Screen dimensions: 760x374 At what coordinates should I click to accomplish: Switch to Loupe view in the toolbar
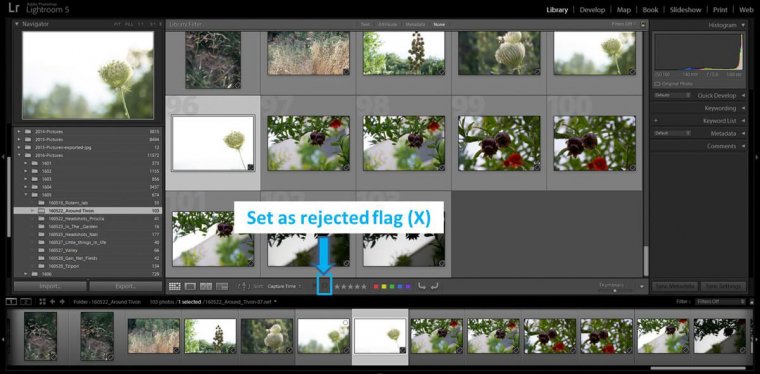pyautogui.click(x=190, y=286)
